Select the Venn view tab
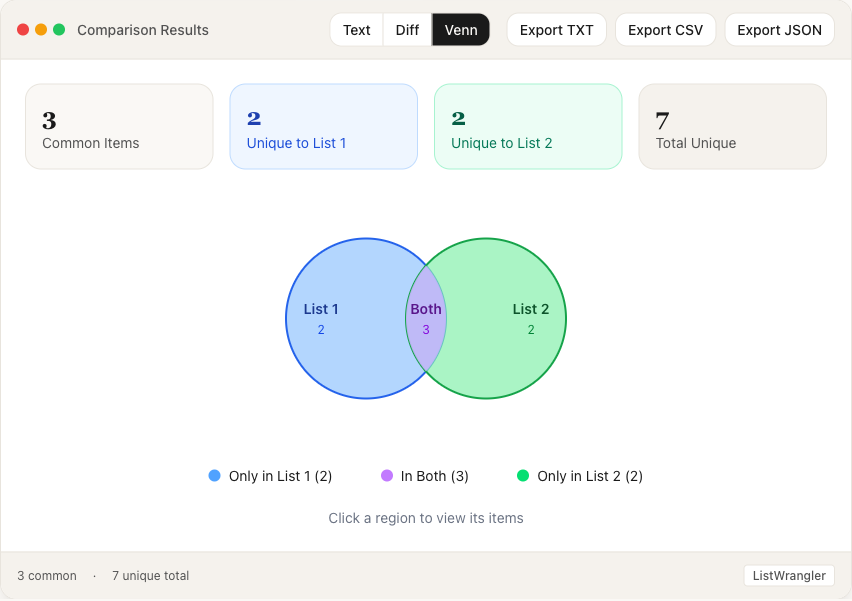The image size is (852, 601). [461, 30]
